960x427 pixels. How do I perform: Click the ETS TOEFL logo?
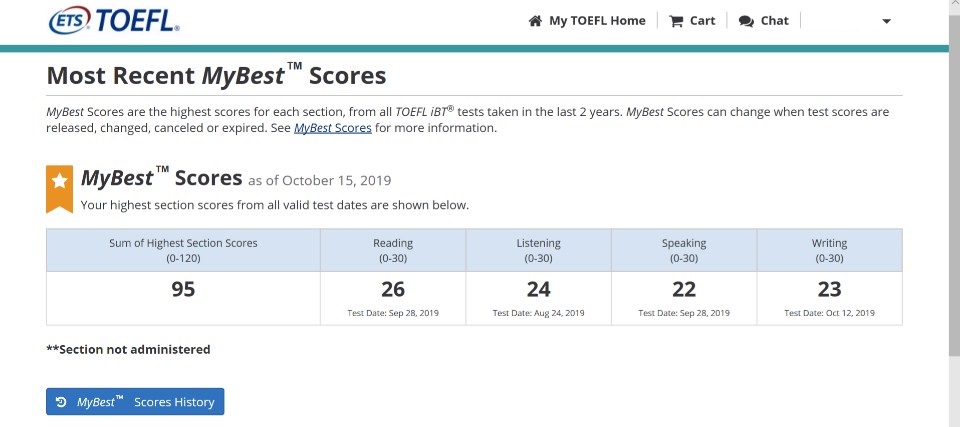point(114,20)
